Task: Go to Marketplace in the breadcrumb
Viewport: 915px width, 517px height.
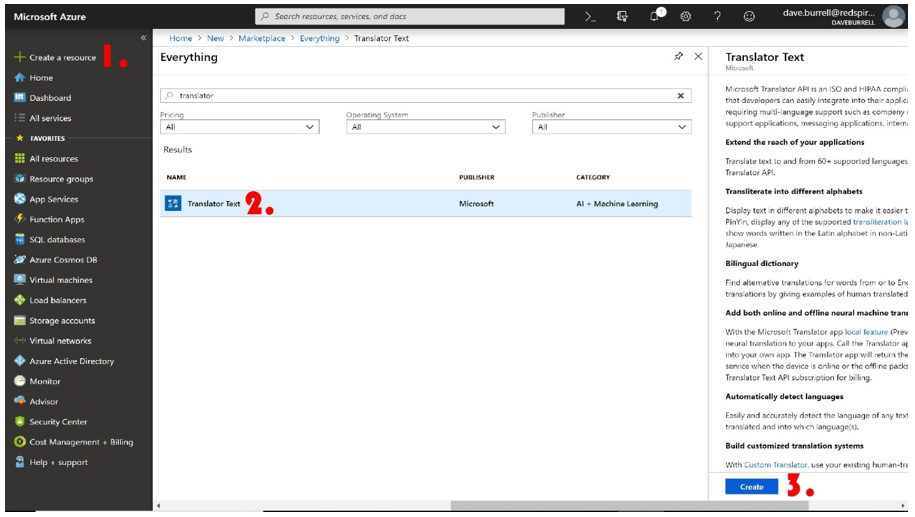Action: [261, 38]
